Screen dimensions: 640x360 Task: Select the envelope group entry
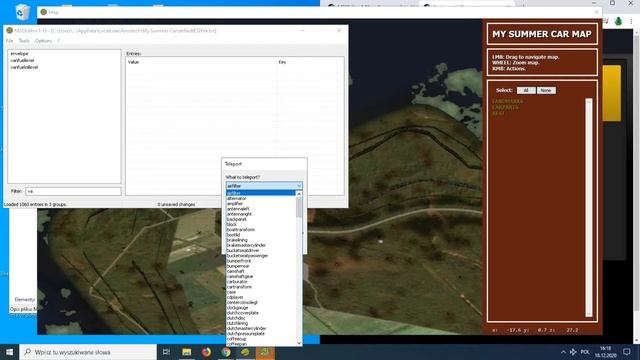point(20,53)
